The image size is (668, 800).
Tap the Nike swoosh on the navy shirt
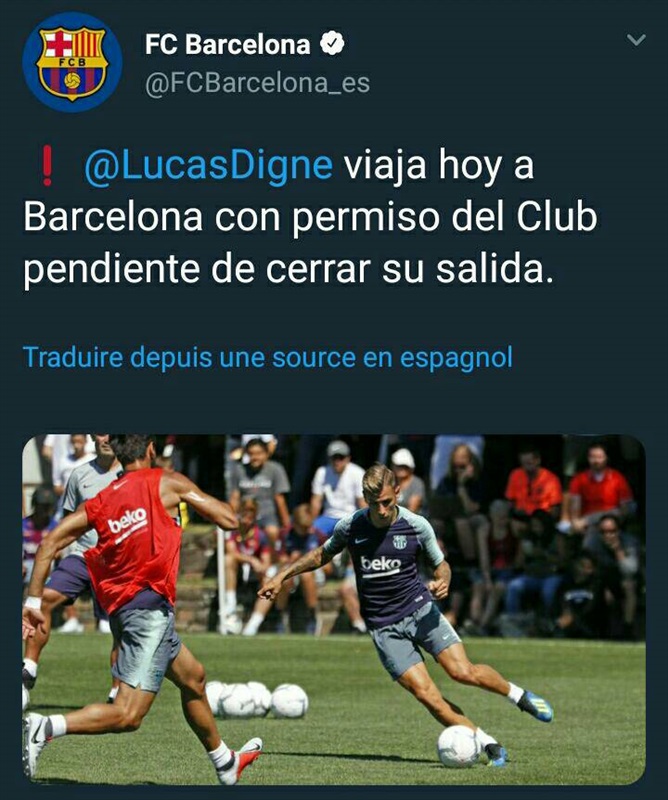point(361,540)
